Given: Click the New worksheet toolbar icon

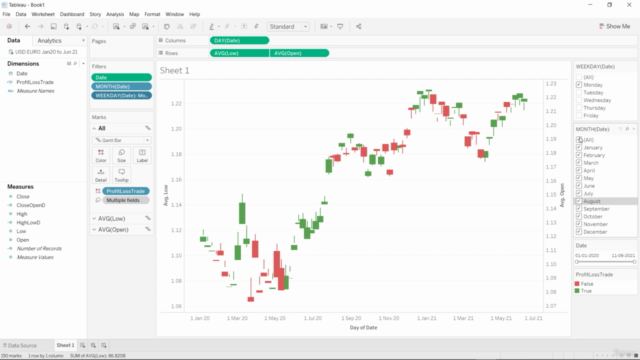Looking at the screenshot, I should coord(116,27).
